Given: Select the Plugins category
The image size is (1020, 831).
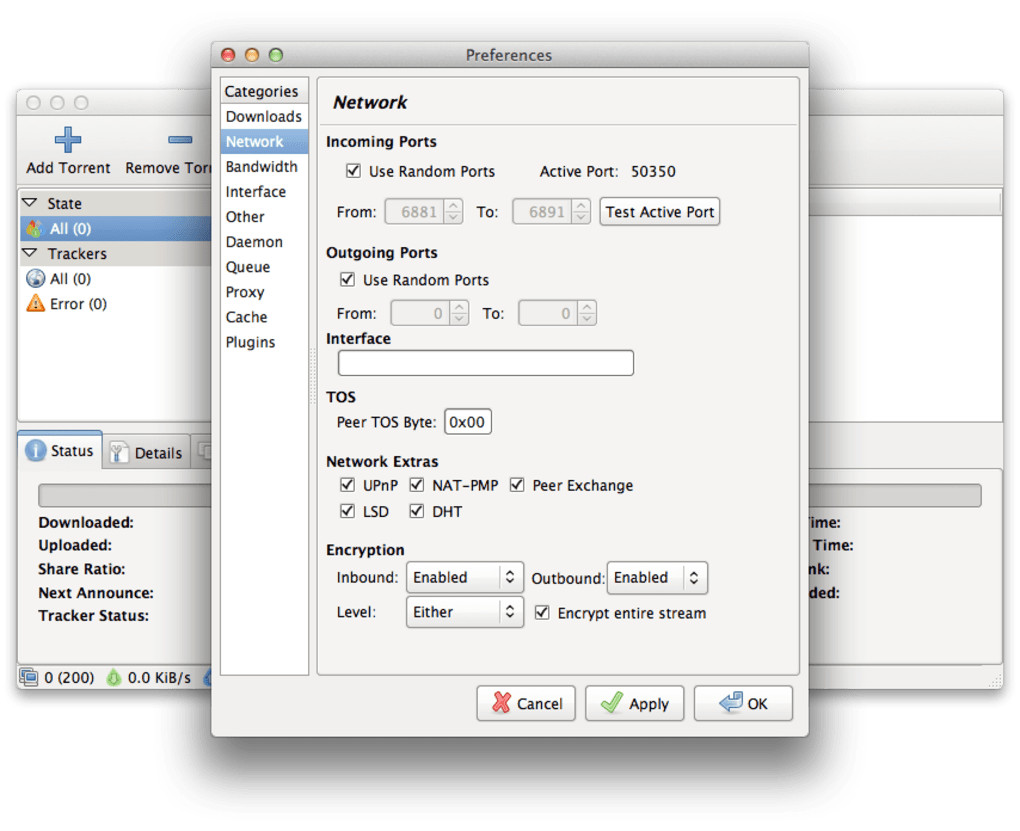Looking at the screenshot, I should (x=264, y=342).
